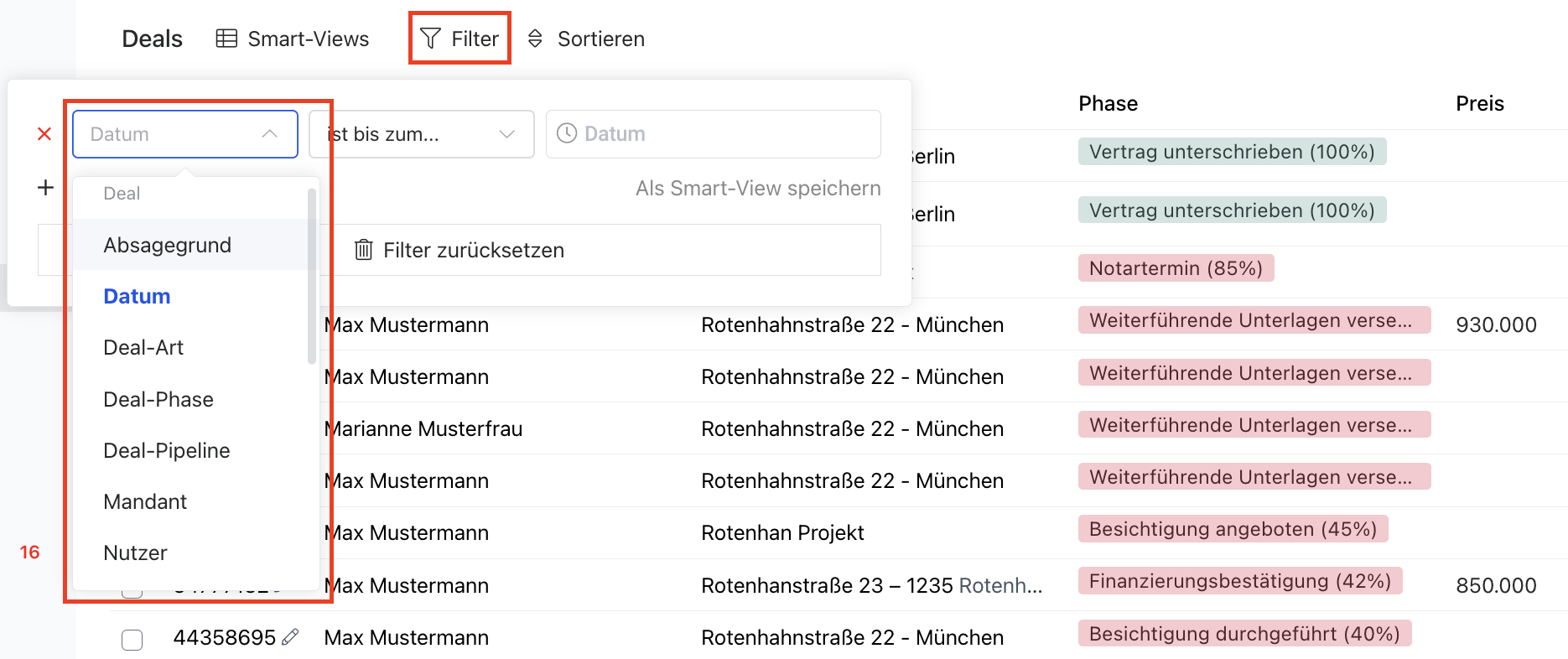Screen dimensions: 1568x659
Task: Pick Deal-Pipeline from the field options
Action: click(x=167, y=450)
